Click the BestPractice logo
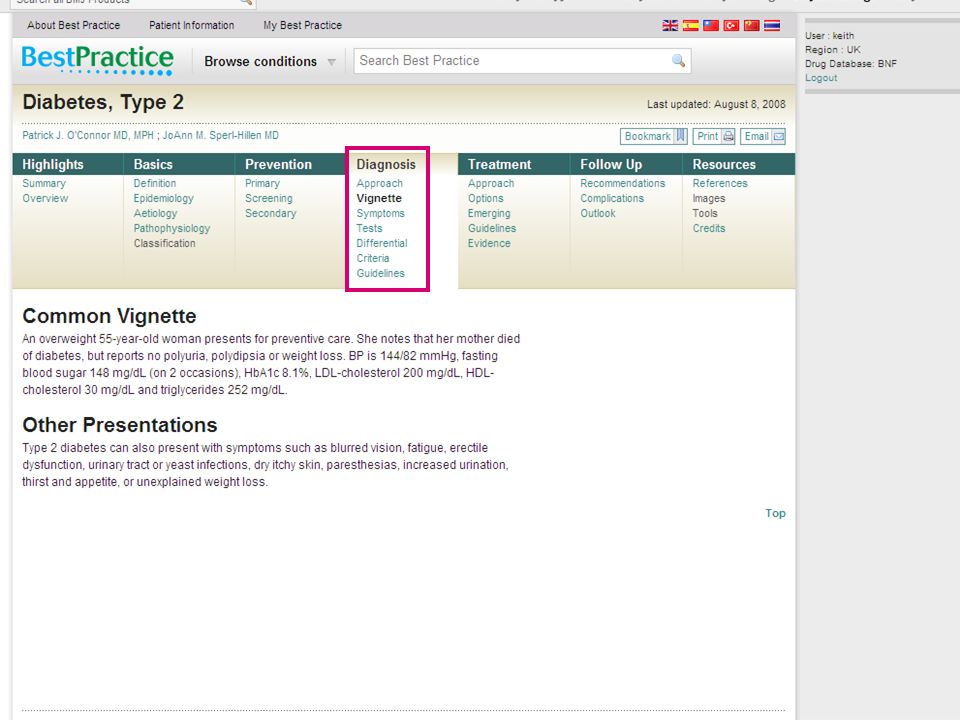The width and height of the screenshot is (960, 720). point(97,60)
